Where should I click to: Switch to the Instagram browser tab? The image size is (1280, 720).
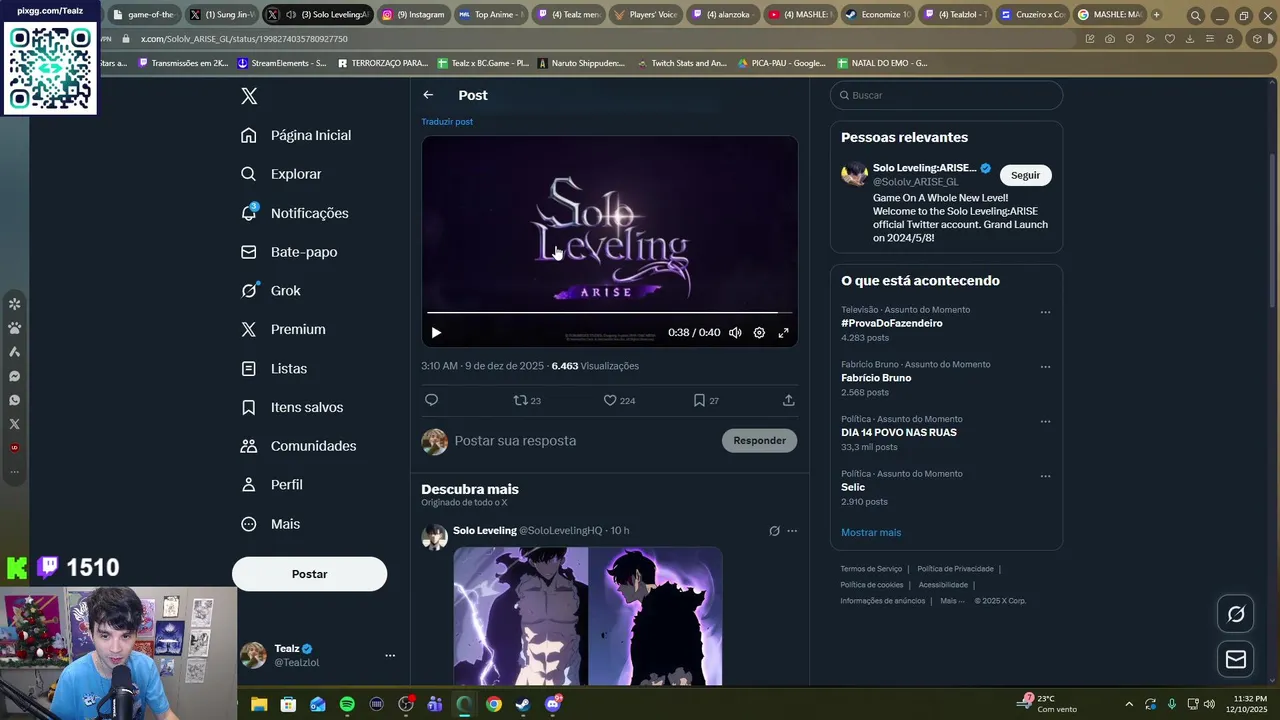413,15
